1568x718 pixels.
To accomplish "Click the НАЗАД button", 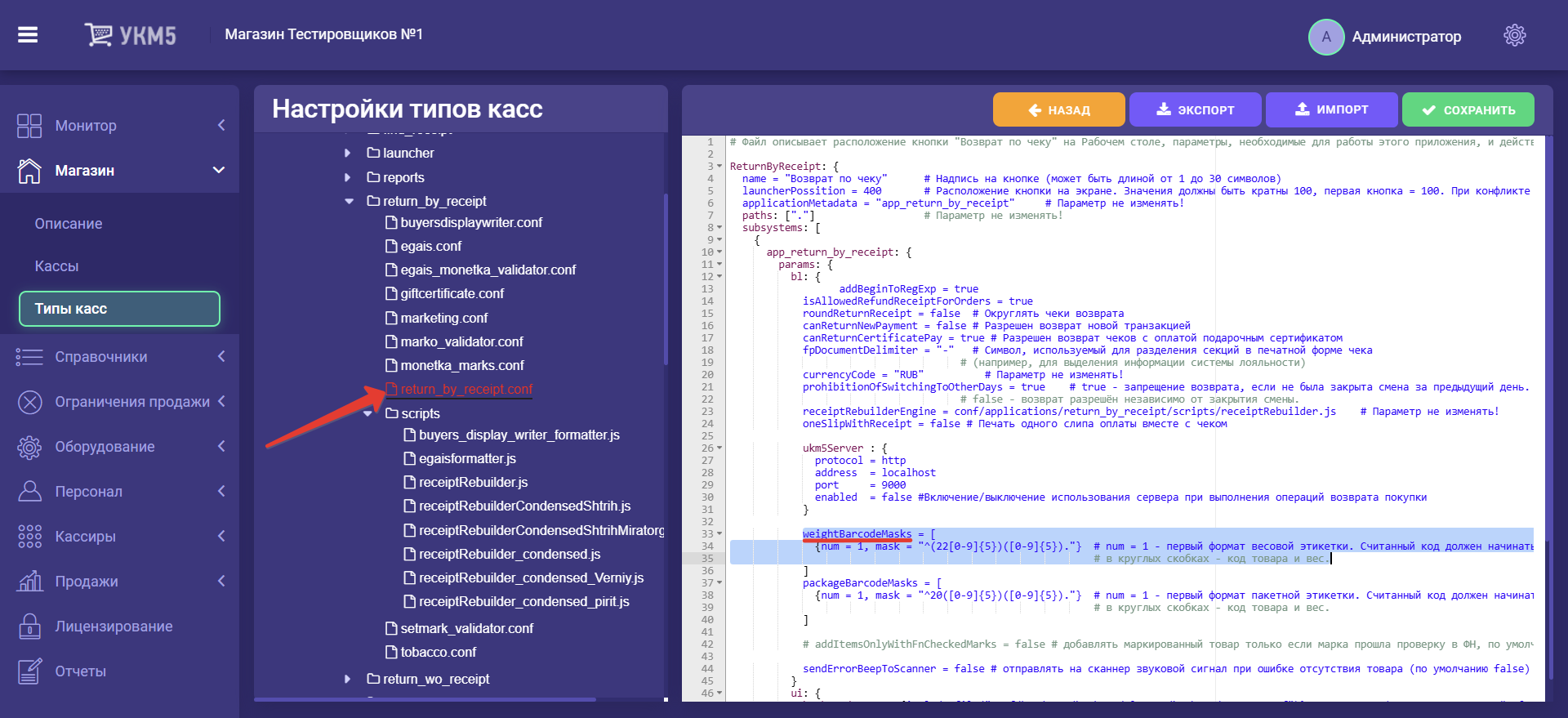I will (x=1059, y=109).
